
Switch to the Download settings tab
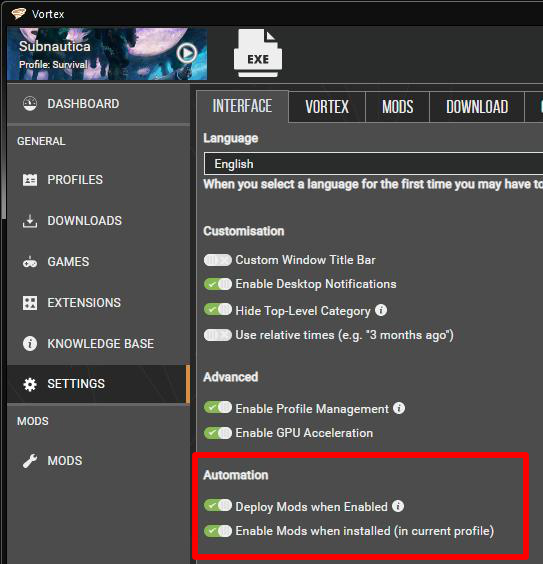click(477, 107)
